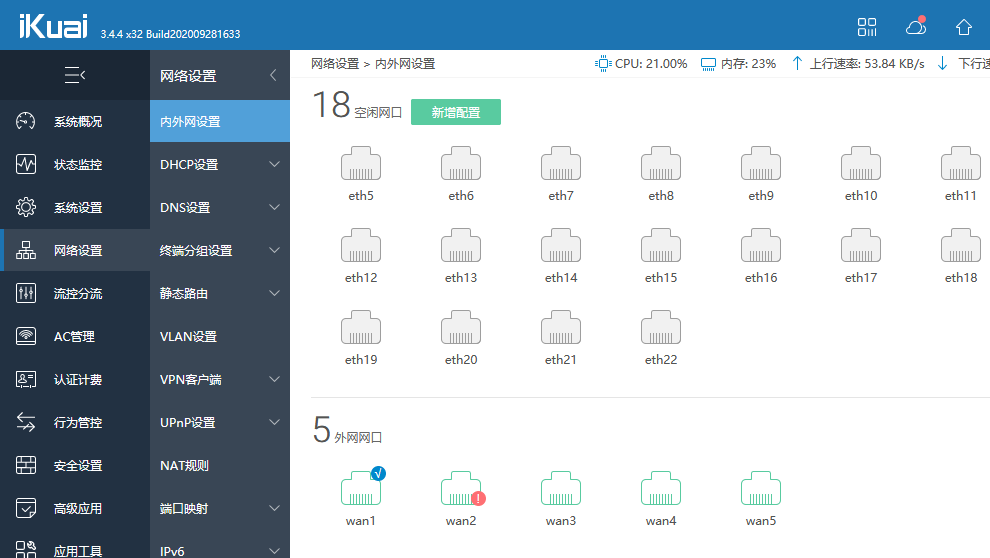The width and height of the screenshot is (990, 558).
Task: Select the eth12 idle port icon
Action: pos(361,246)
